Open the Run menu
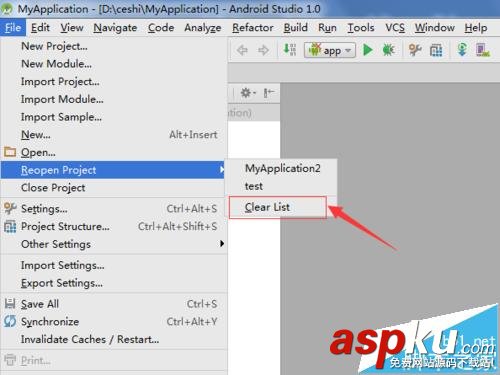Screen dimensions: 500x375 tap(327, 28)
